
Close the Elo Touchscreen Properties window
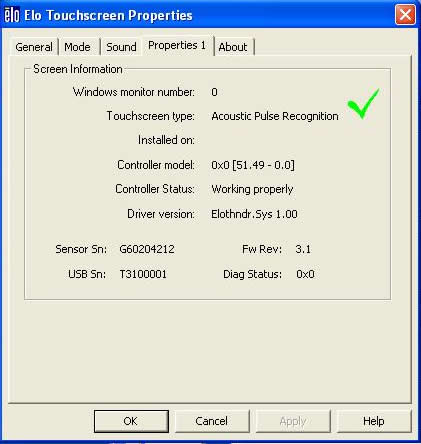pyautogui.click(x=405, y=15)
